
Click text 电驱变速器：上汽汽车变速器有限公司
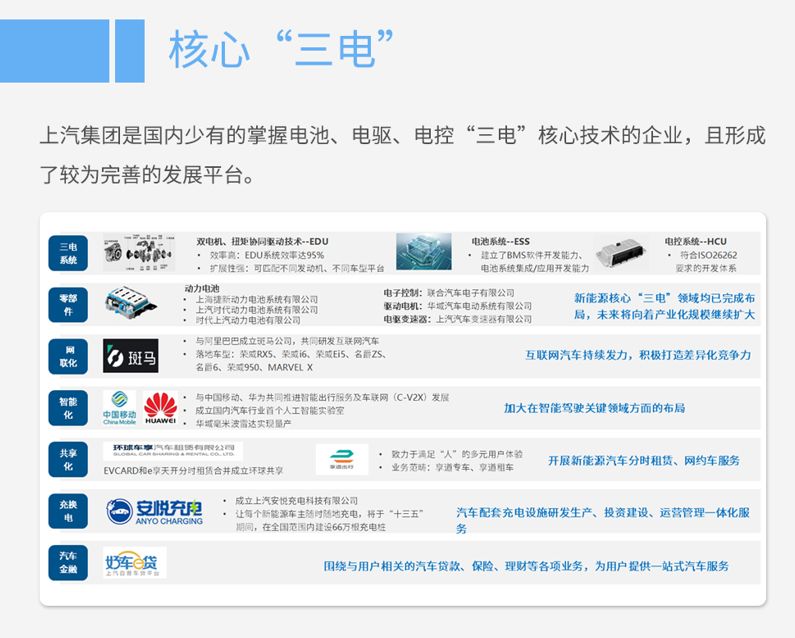(458, 319)
